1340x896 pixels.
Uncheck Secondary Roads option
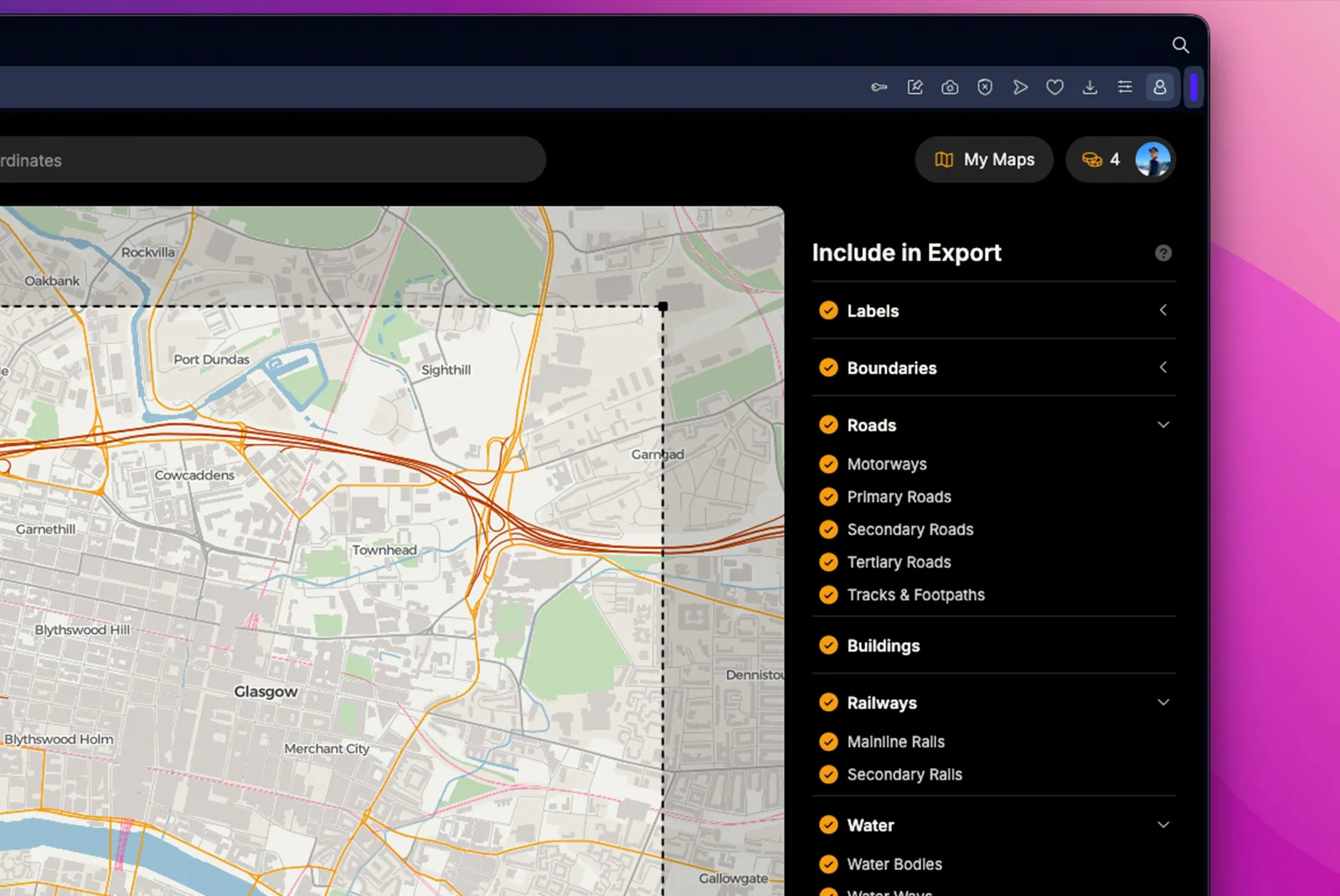tap(828, 529)
